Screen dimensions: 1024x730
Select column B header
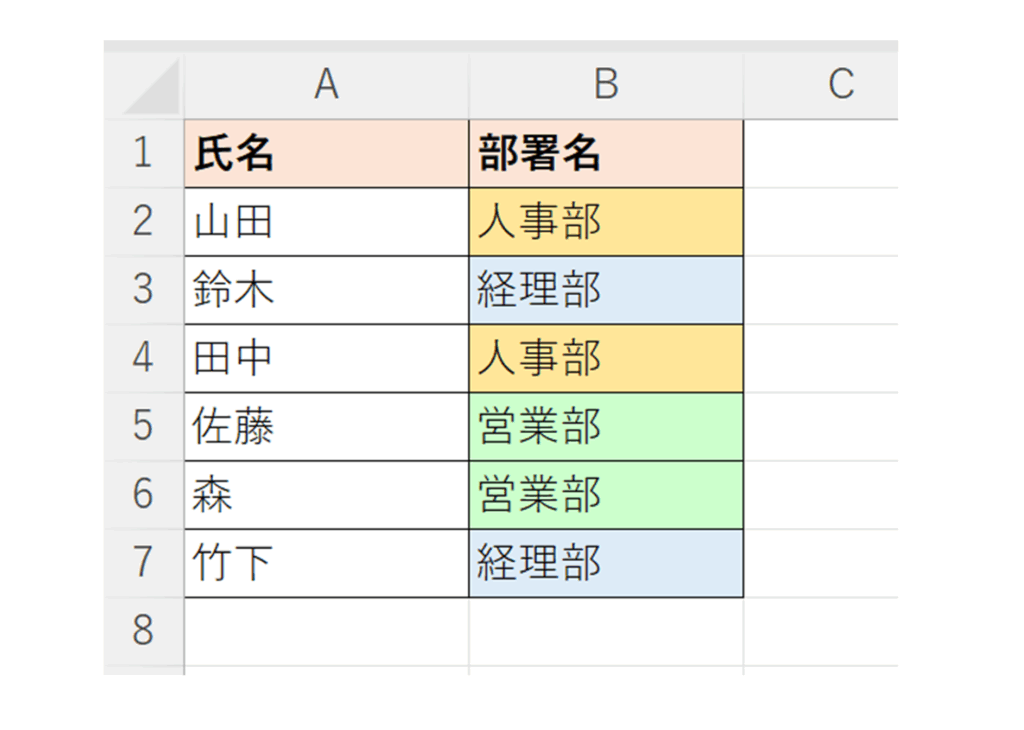[606, 85]
